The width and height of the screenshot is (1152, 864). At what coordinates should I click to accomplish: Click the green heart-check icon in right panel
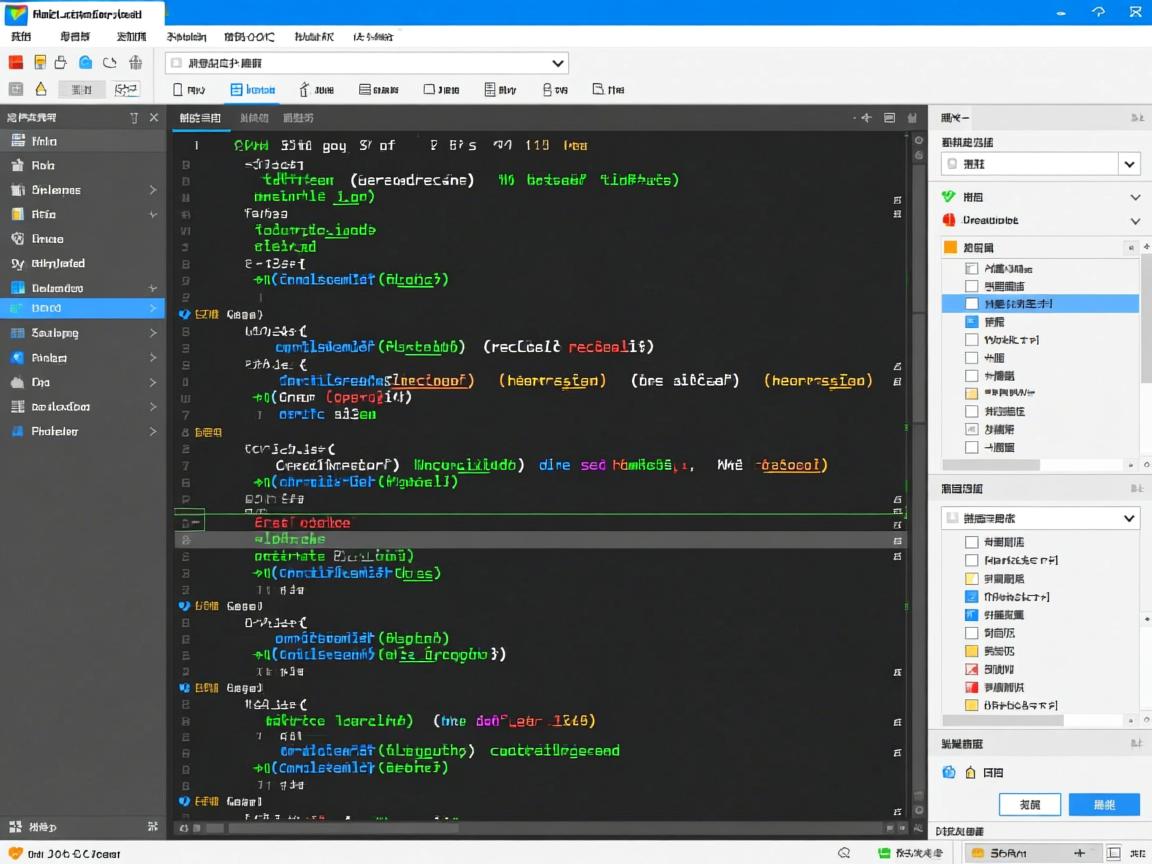click(x=949, y=197)
